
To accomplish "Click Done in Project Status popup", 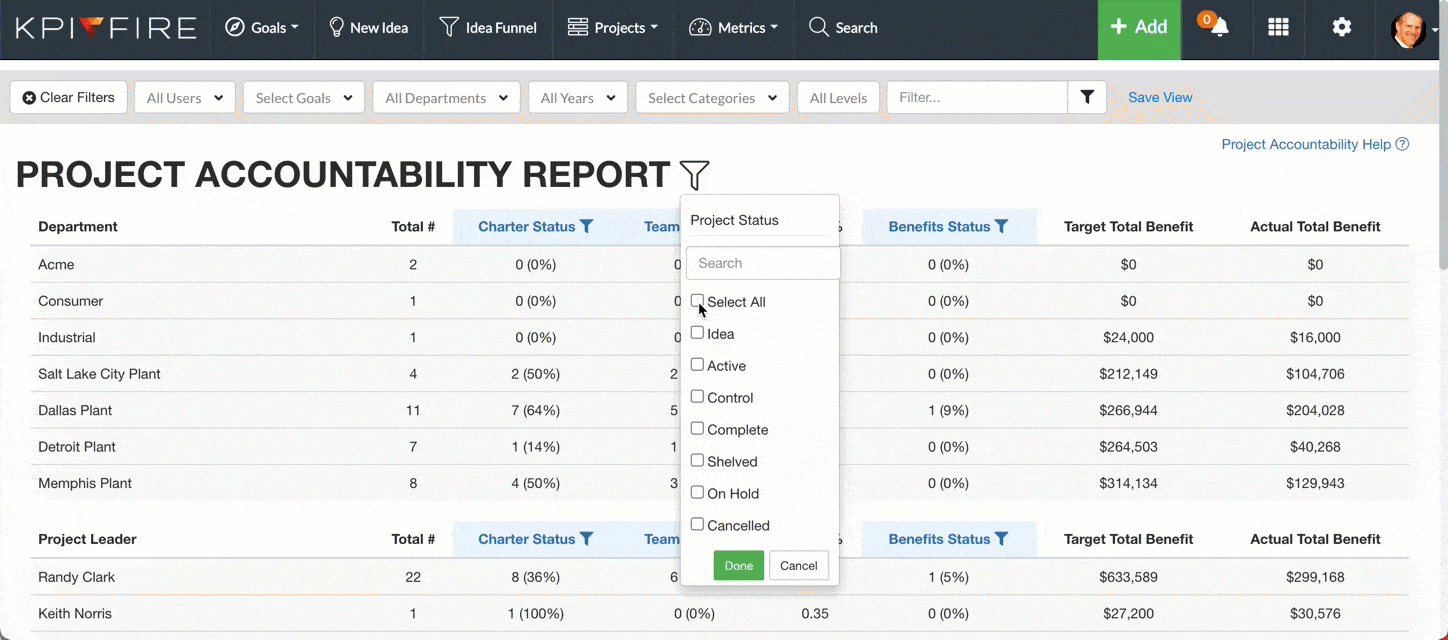I will pyautogui.click(x=739, y=565).
